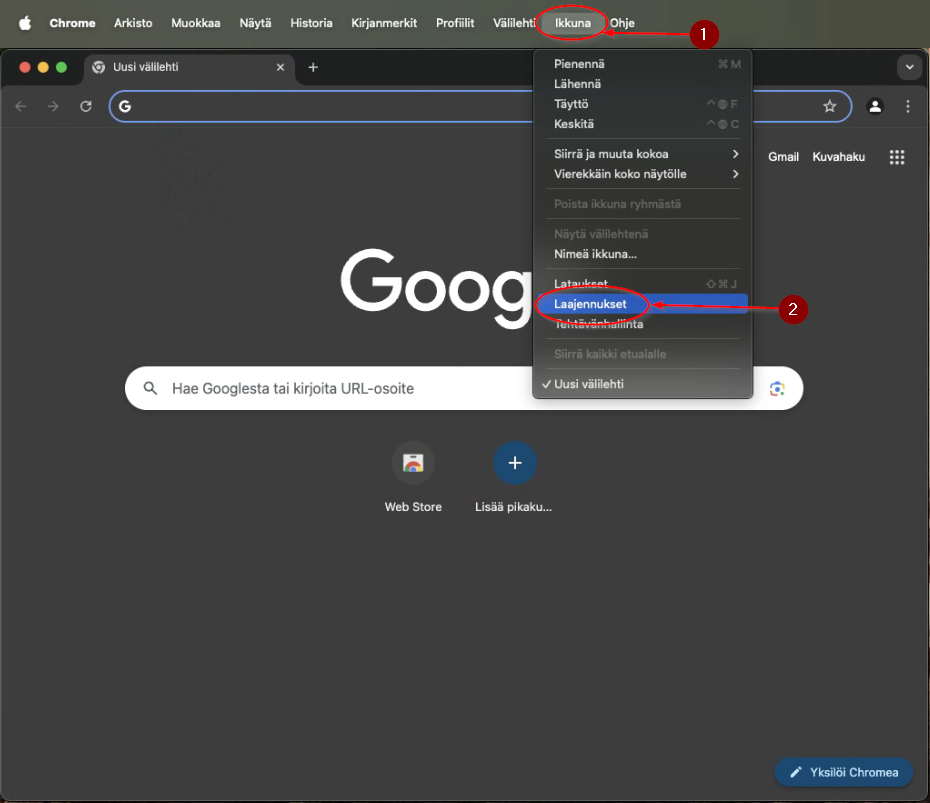The image size is (930, 803).
Task: Select the highlighted Laajennukset entry
Action: coord(642,304)
